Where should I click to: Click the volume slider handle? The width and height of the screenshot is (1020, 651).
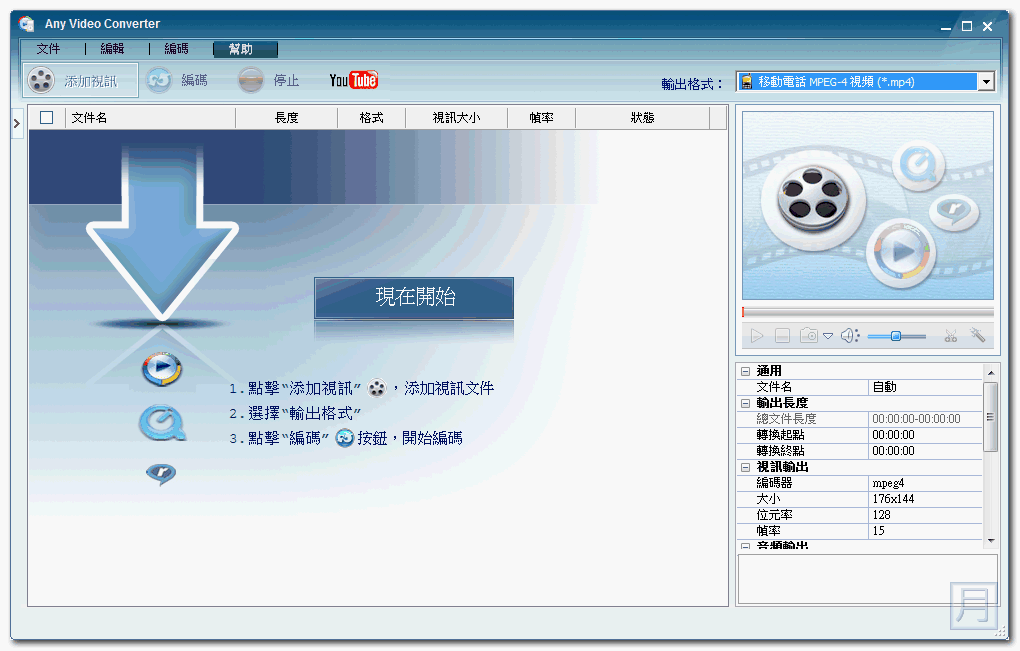895,336
